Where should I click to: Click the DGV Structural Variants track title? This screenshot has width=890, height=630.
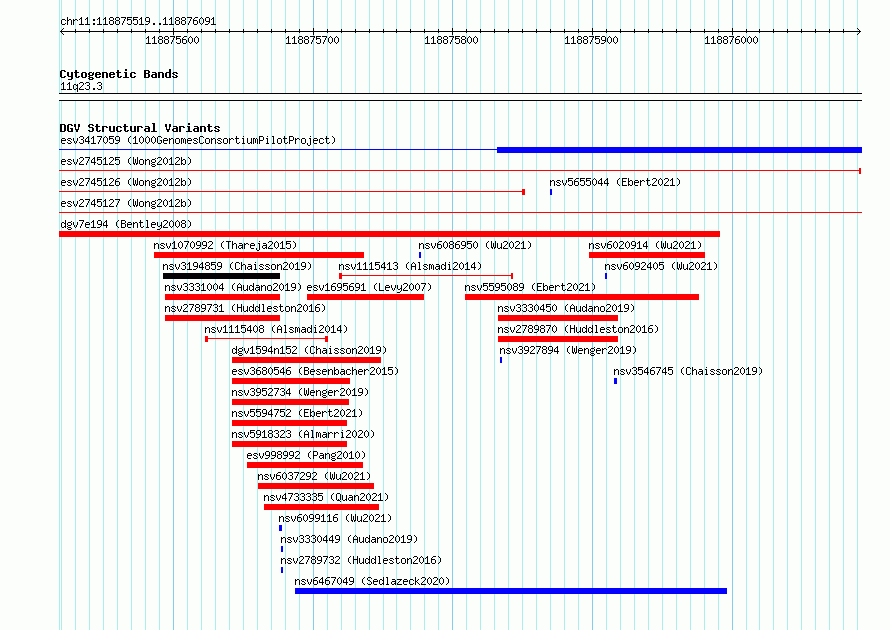140,128
